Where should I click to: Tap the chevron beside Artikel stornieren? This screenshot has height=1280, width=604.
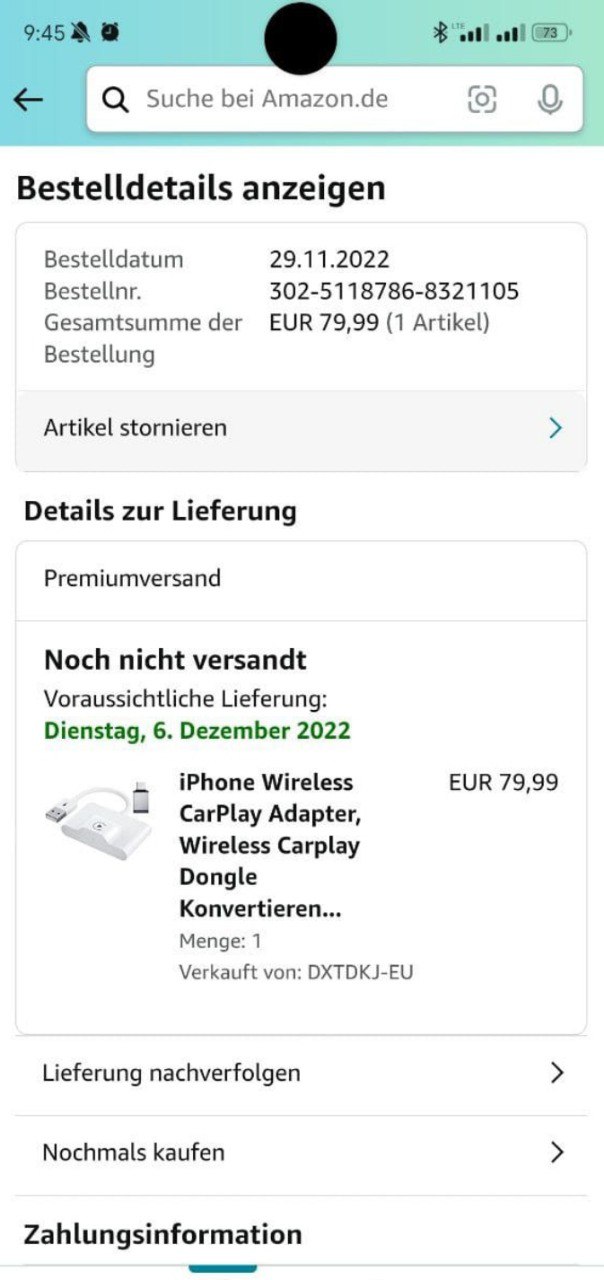click(x=555, y=428)
